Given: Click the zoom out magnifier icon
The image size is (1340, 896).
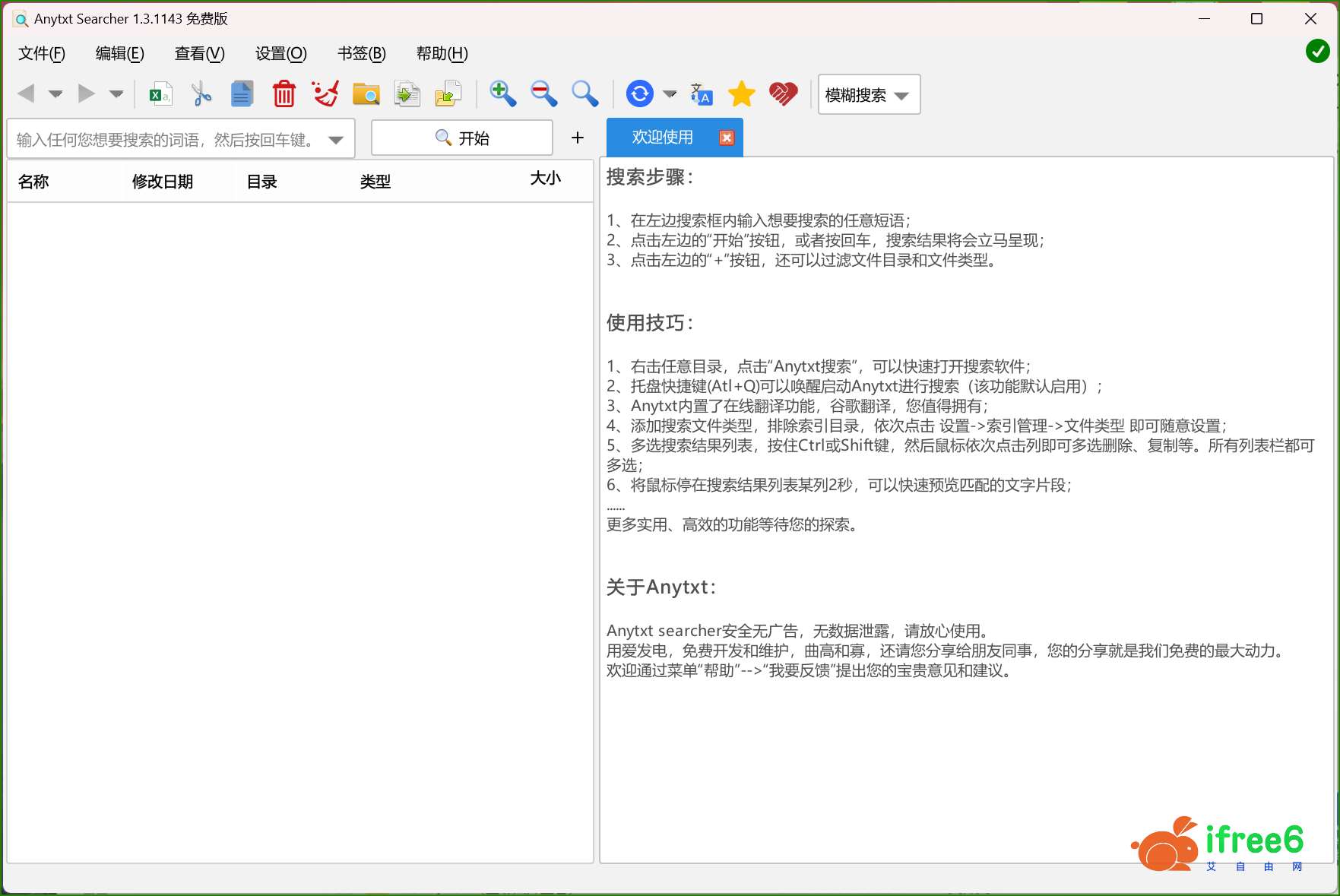Looking at the screenshot, I should coord(543,93).
